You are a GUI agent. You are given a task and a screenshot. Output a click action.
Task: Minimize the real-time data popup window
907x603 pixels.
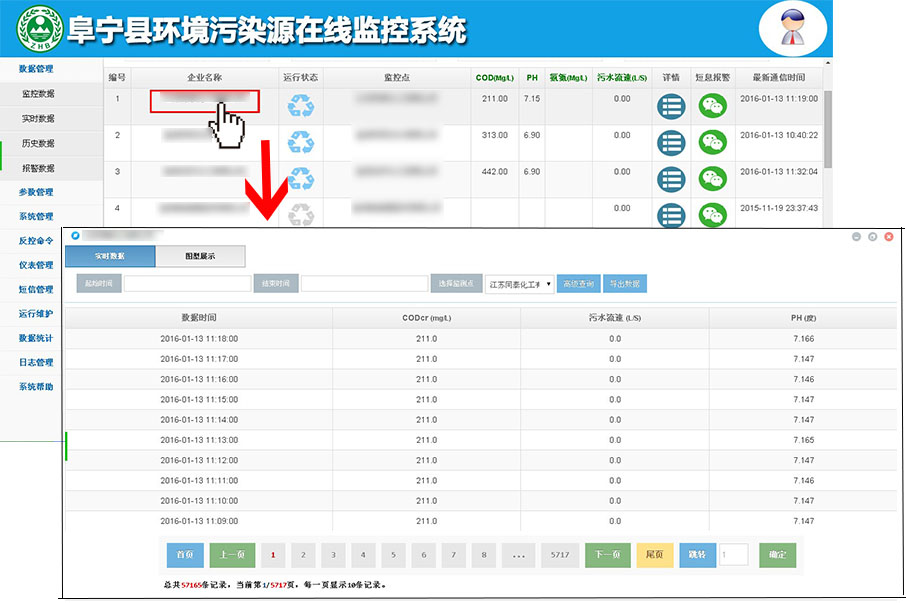[856, 237]
